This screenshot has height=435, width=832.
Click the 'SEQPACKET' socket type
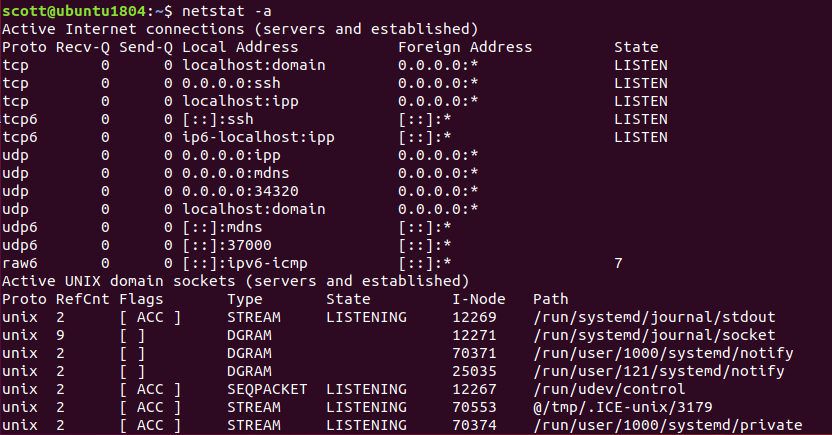(267, 389)
